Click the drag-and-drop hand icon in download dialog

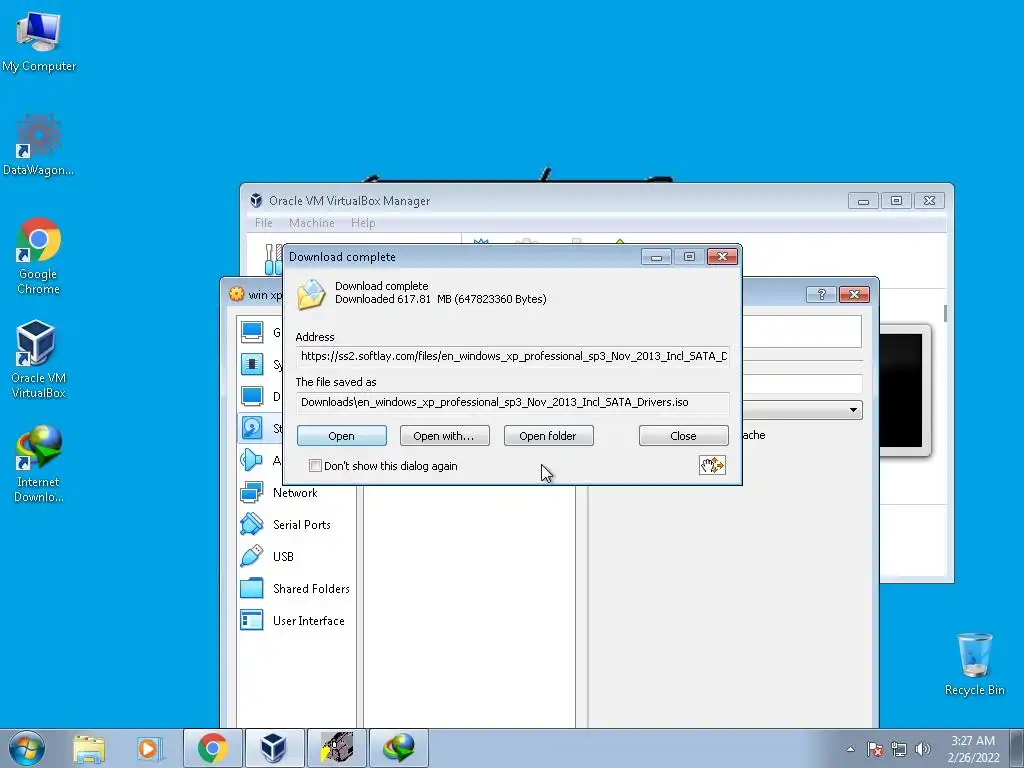[712, 465]
